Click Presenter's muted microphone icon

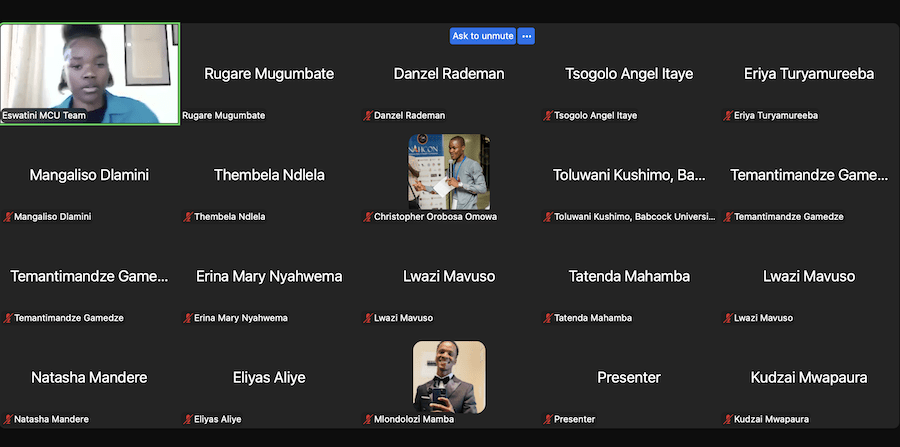click(x=548, y=419)
